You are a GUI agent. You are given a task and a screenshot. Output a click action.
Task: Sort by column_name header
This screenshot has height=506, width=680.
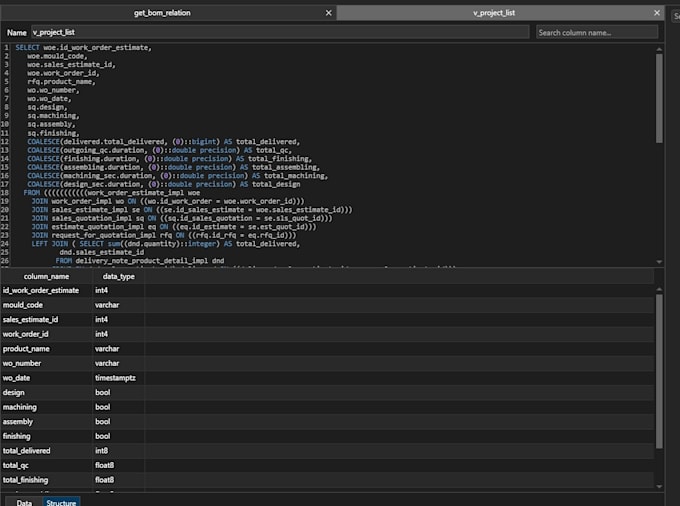(46, 276)
